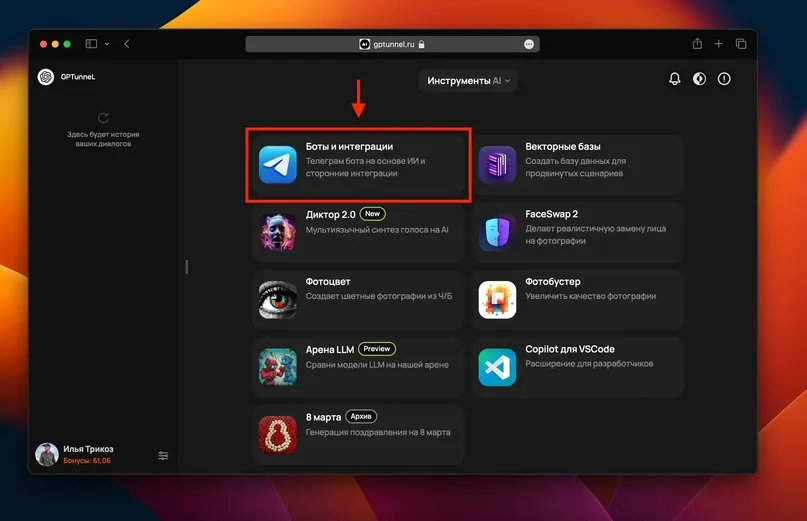Open the Арена LLM tool card
The height and width of the screenshot is (521, 807).
[x=358, y=367]
